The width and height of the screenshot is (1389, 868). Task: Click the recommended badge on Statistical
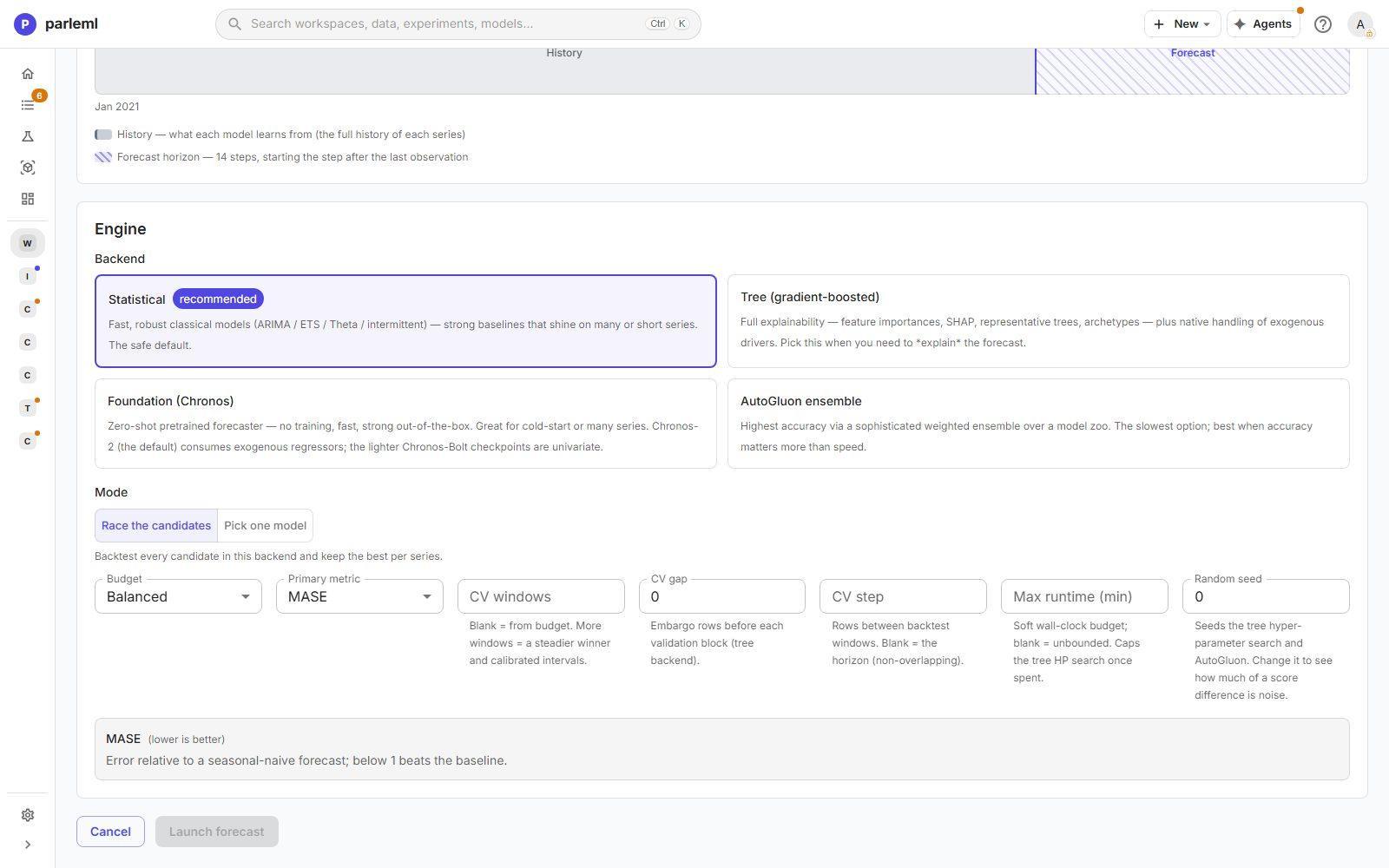coord(218,299)
